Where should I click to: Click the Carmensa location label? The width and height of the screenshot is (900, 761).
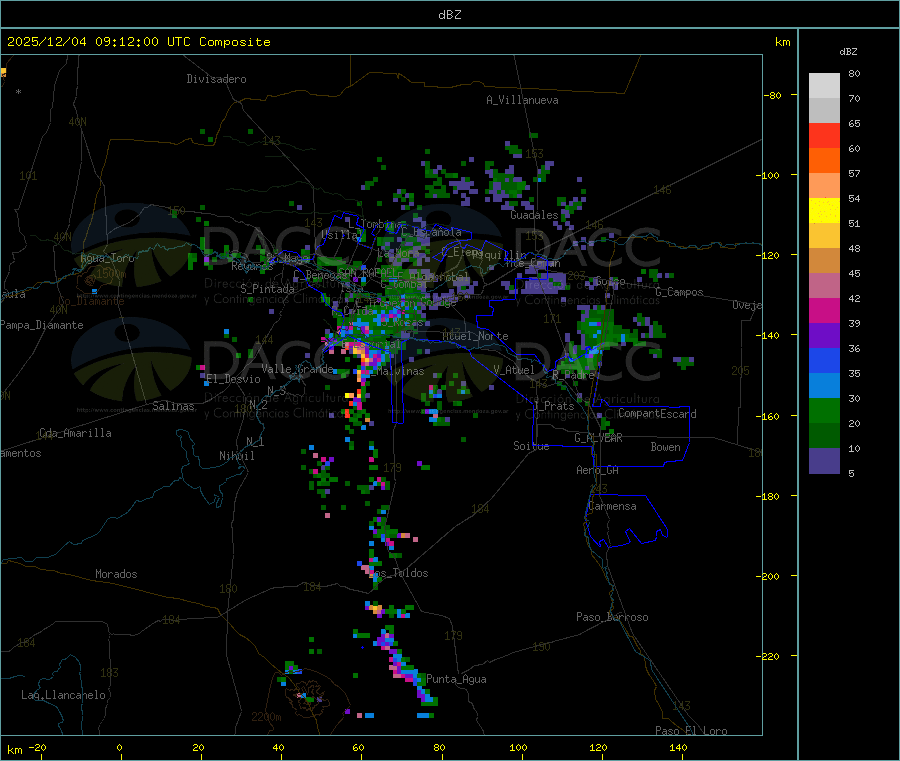(612, 507)
